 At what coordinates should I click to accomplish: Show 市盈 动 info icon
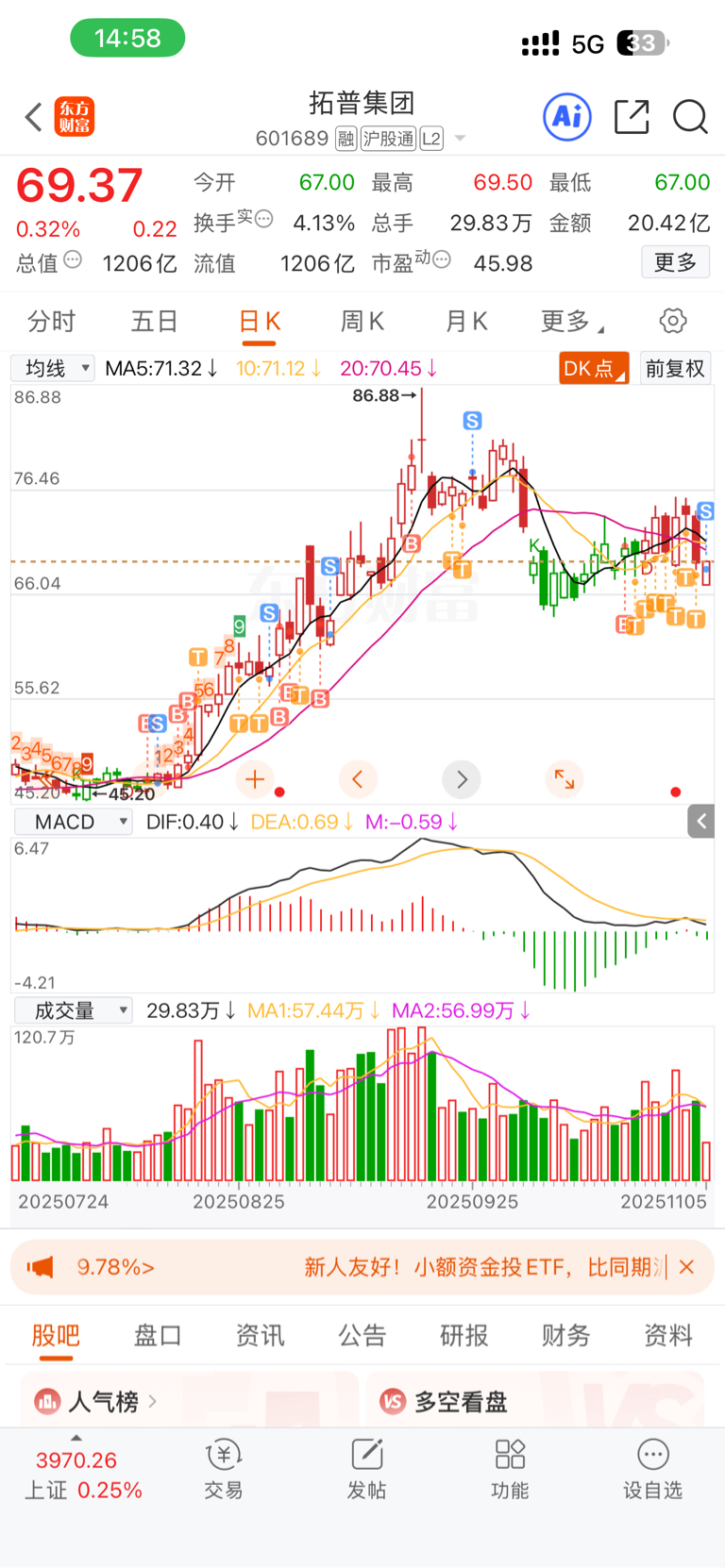click(441, 259)
